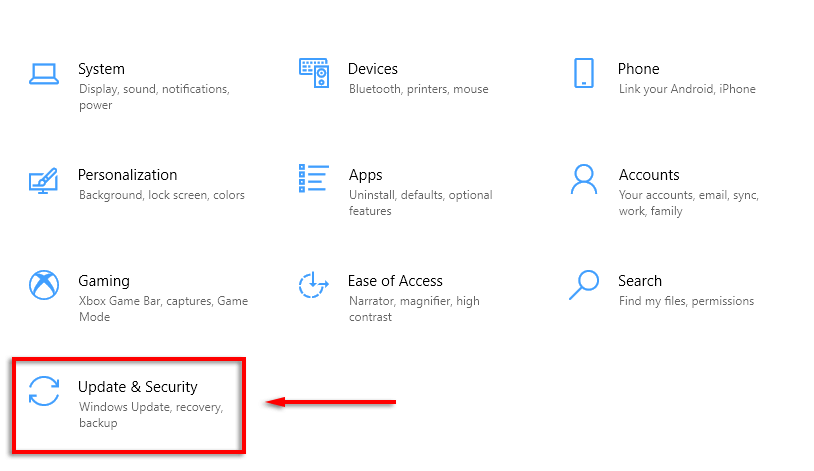This screenshot has height=471, width=814.
Task: Click the Update & Security sync arrows icon
Action: [x=44, y=391]
